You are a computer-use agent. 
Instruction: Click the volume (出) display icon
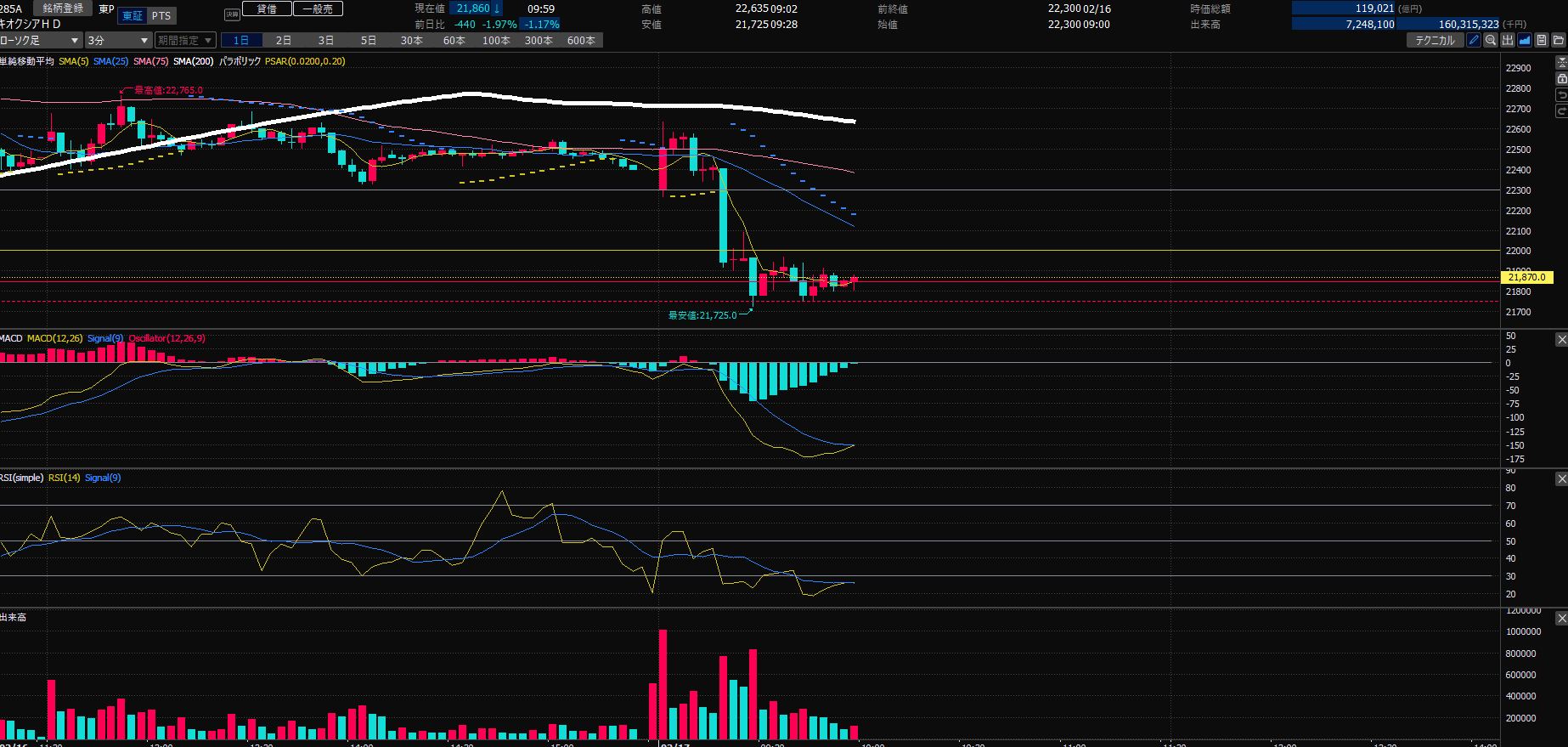pyautogui.click(x=1508, y=40)
